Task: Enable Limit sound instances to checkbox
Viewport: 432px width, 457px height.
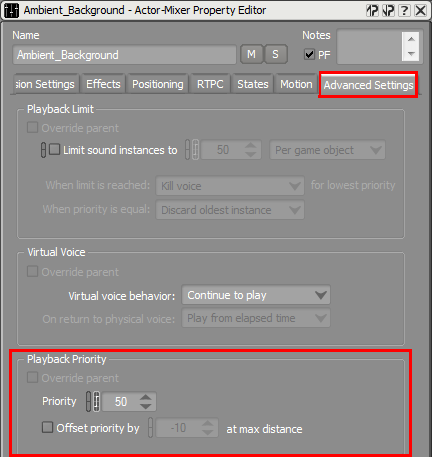Action: [x=55, y=149]
